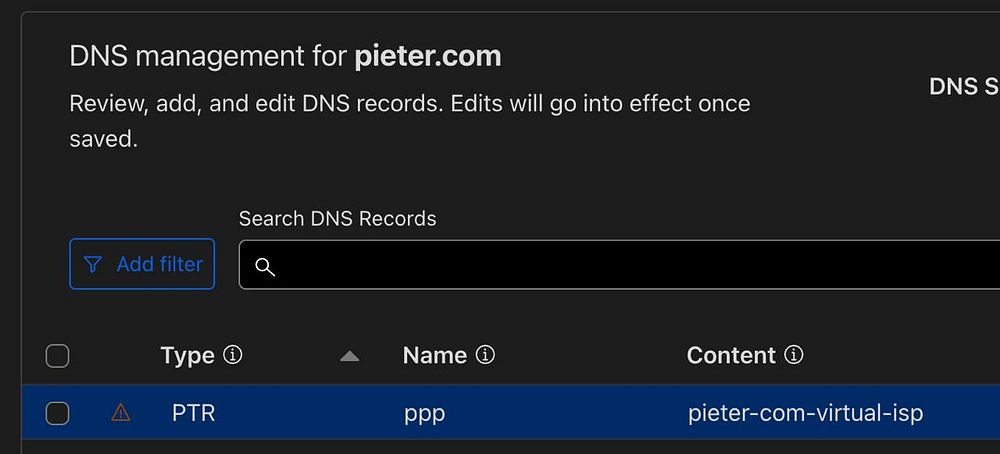
Task: Focus the Search DNS Records field
Action: 620,265
